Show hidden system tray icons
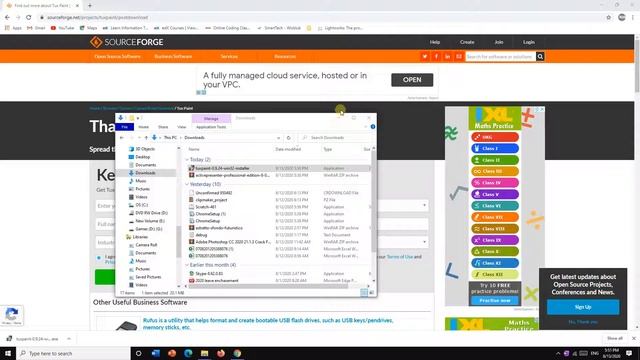 point(558,353)
